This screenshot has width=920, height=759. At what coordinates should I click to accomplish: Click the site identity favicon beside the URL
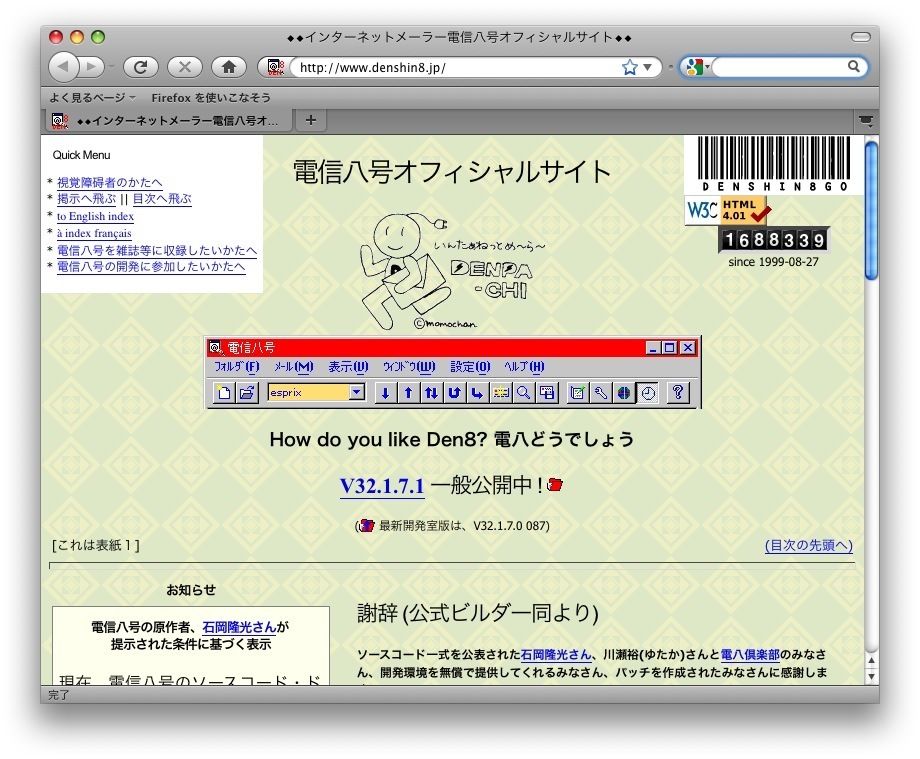[x=275, y=67]
